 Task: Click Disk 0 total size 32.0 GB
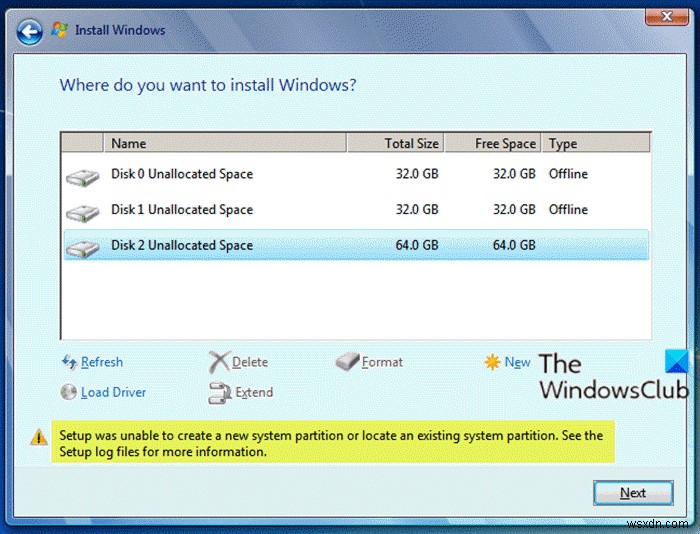[417, 174]
